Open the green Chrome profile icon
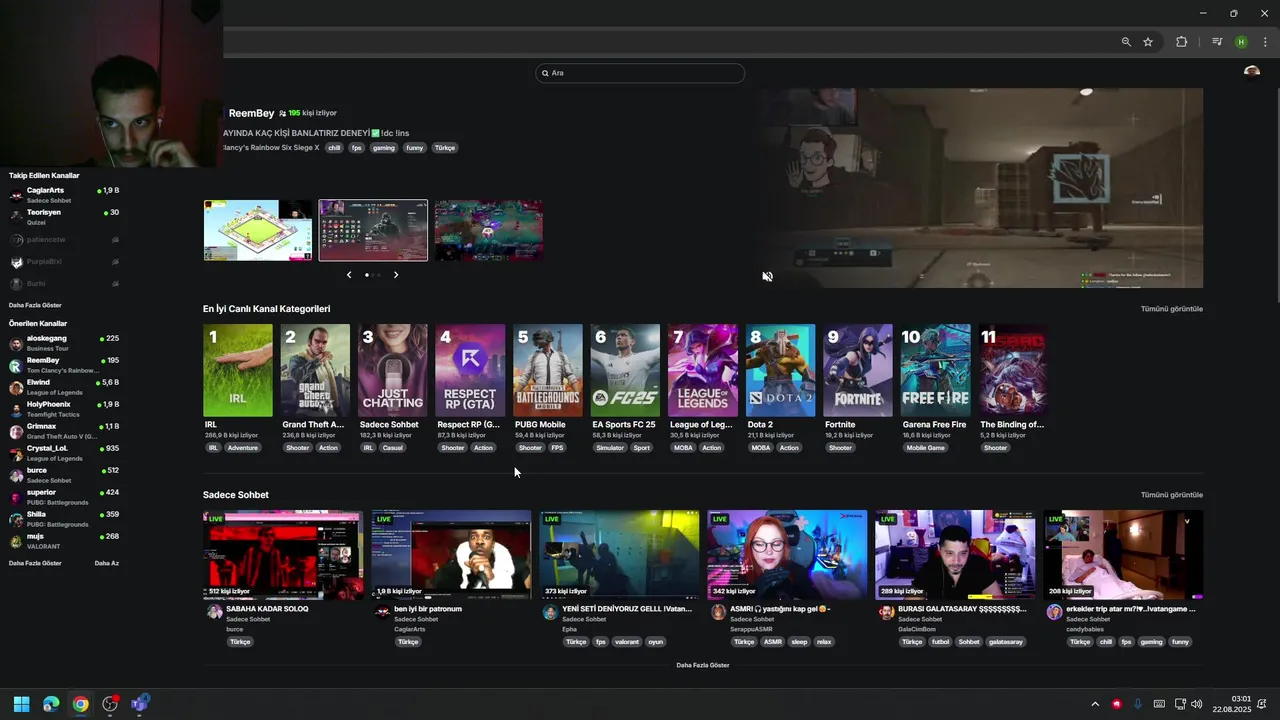The height and width of the screenshot is (720, 1280). pos(1241,42)
